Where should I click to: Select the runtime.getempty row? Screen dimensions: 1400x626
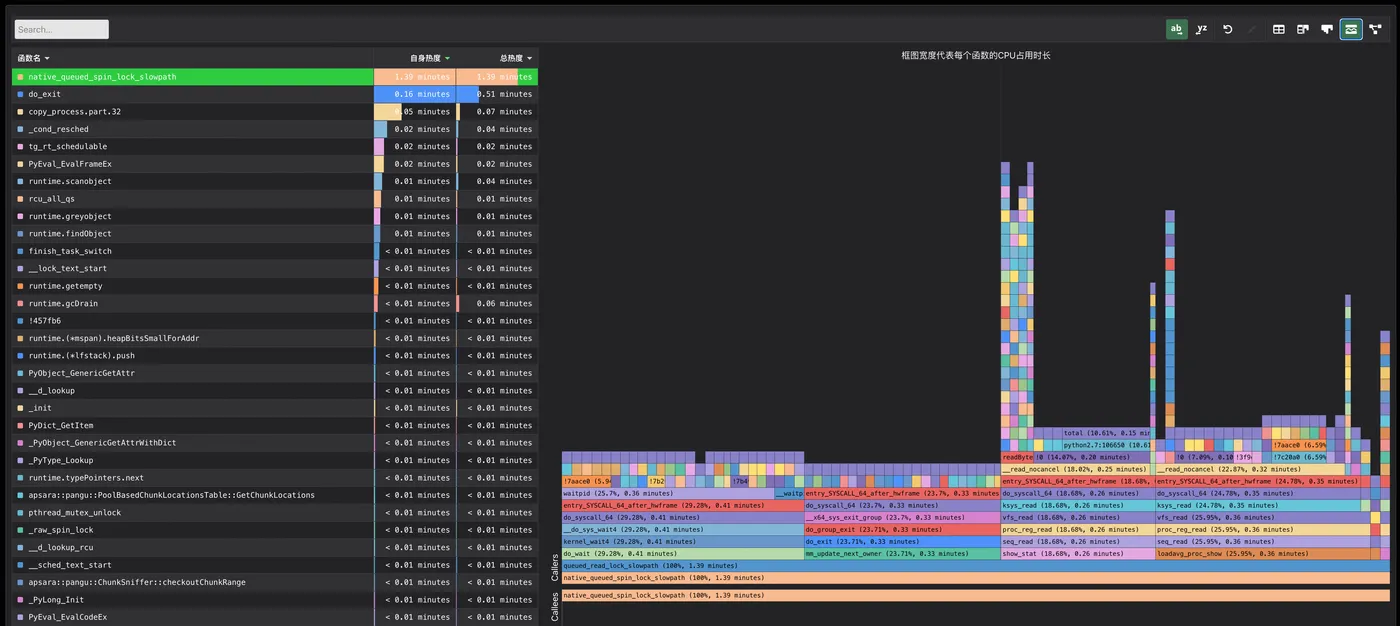275,286
